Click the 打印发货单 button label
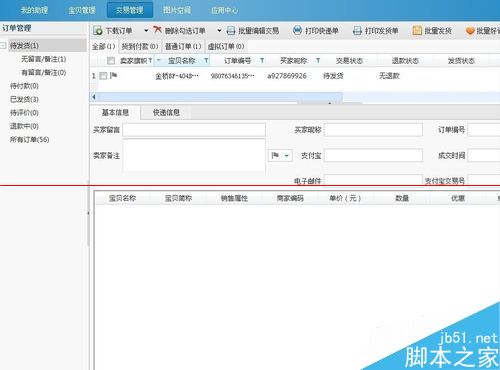The image size is (500, 370). (382, 31)
